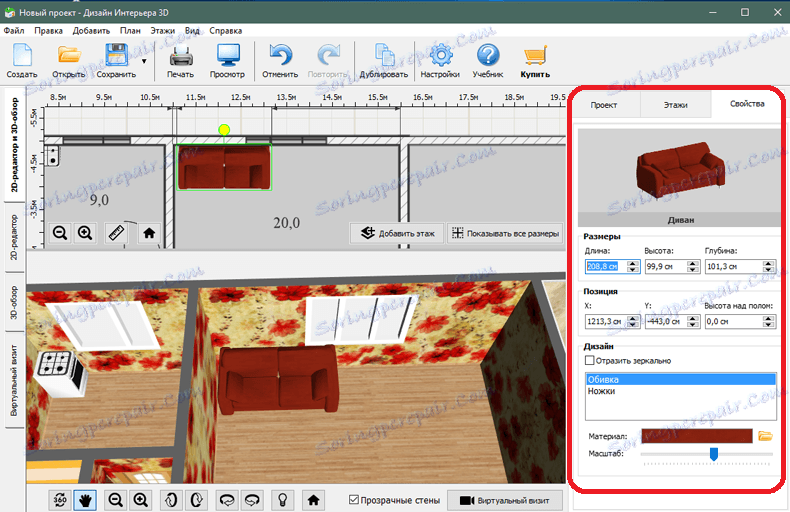Save the project with Сохранить
Viewport: 790px width, 512px height.
pos(116,60)
